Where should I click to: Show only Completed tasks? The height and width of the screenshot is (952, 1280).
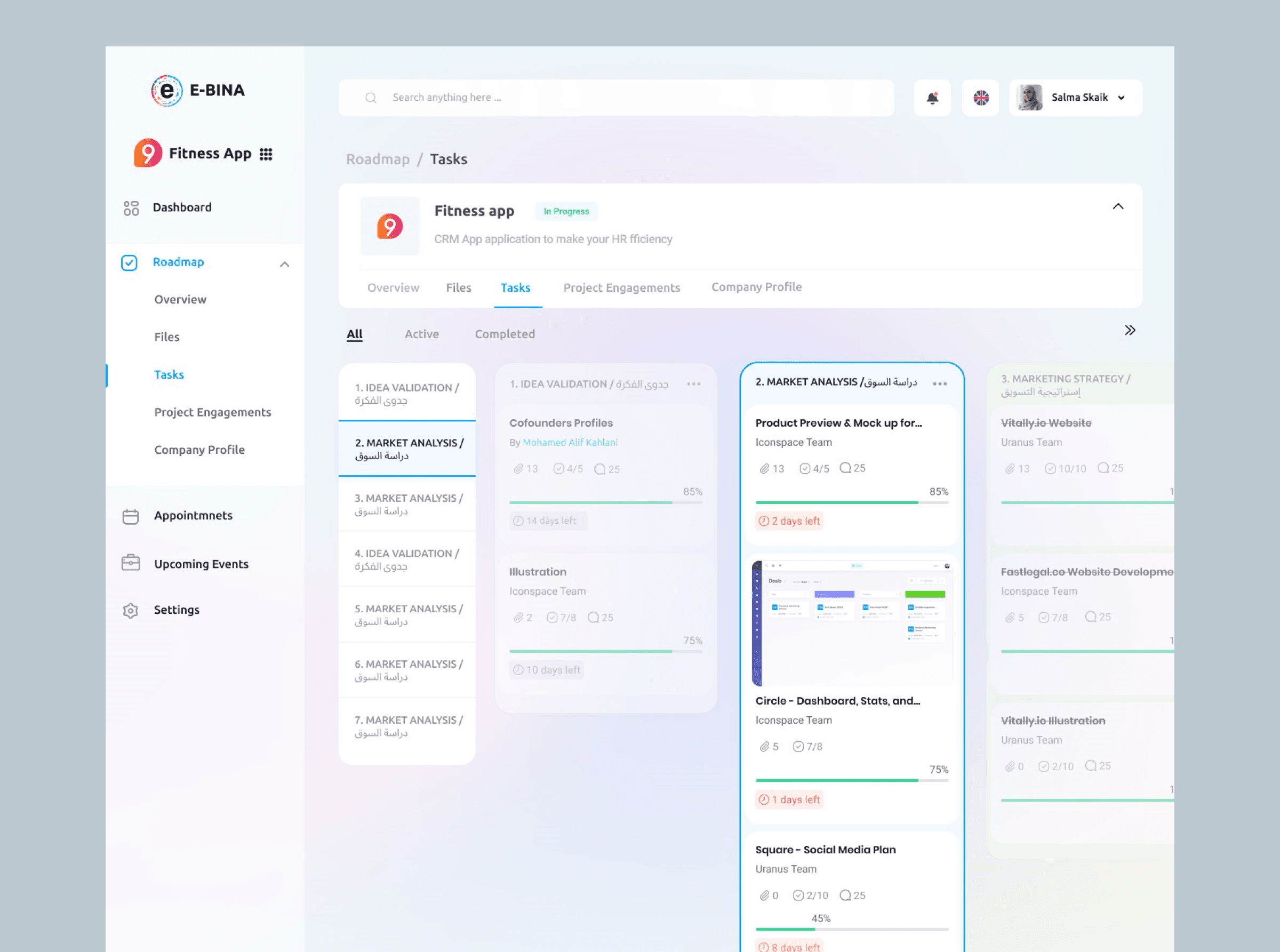(505, 334)
